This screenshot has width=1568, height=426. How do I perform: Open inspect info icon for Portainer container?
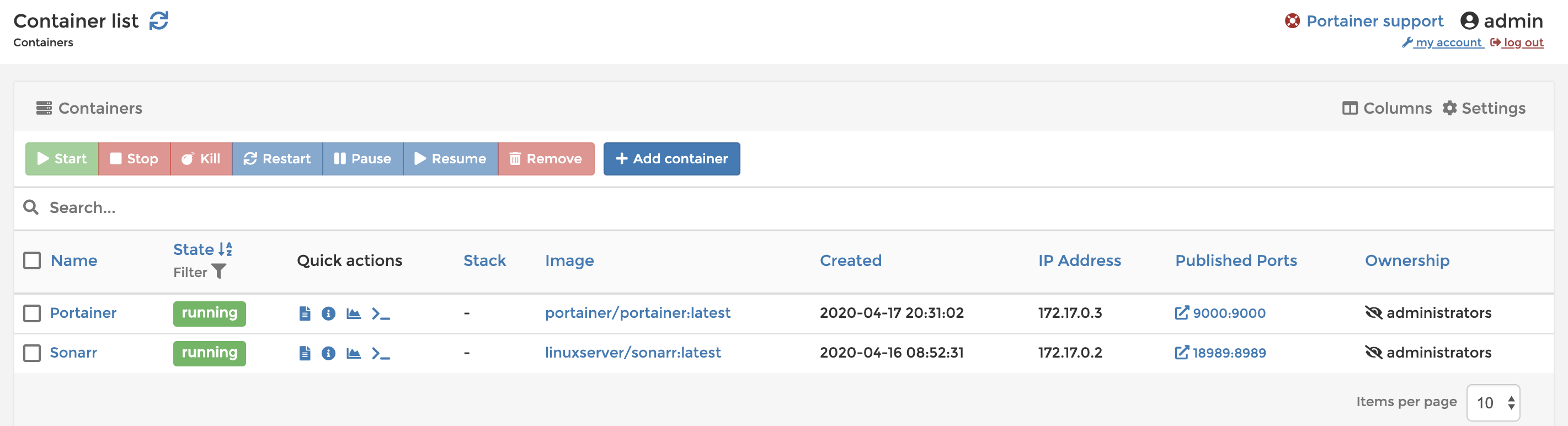[329, 313]
